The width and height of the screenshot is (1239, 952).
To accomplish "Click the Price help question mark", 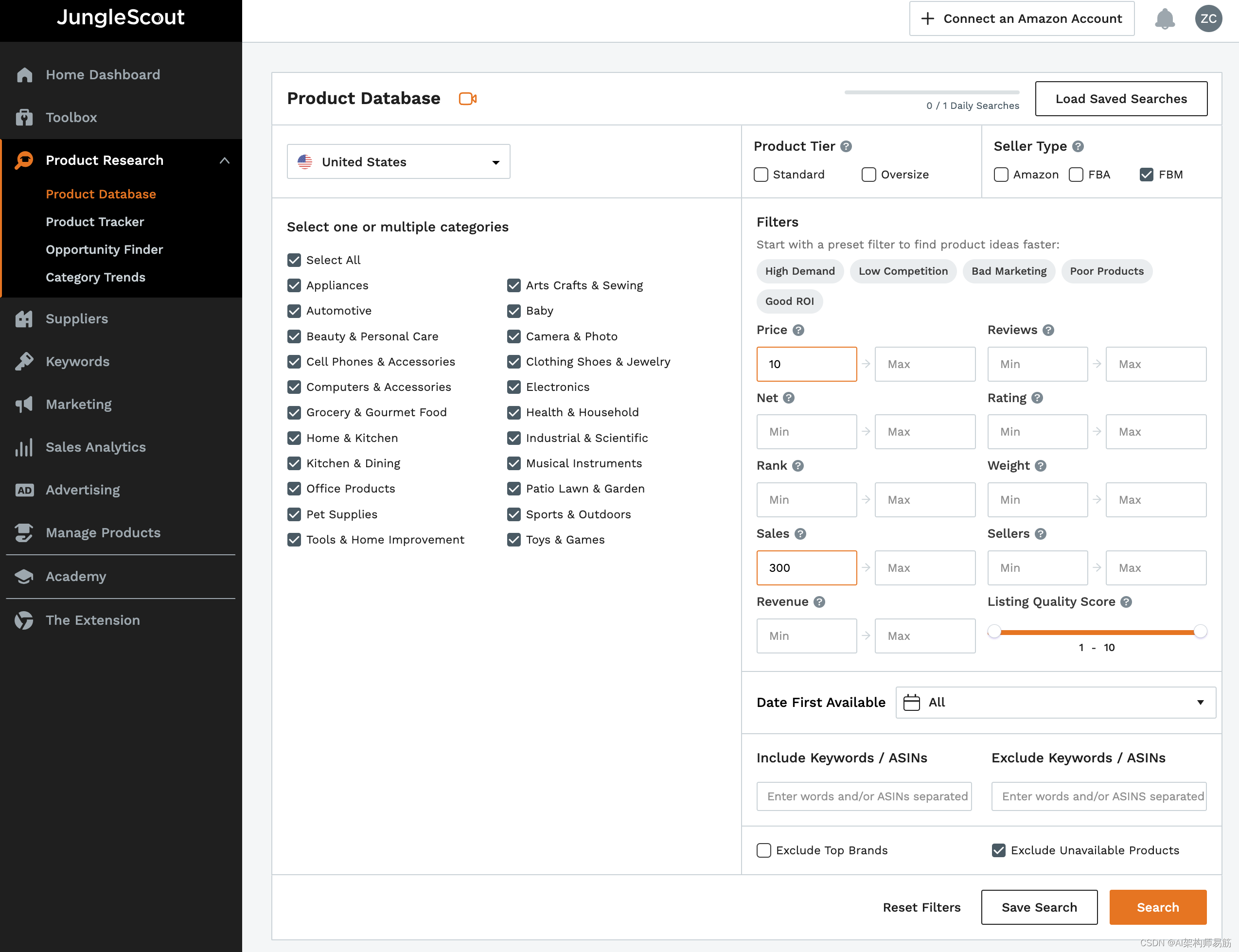I will click(x=798, y=330).
